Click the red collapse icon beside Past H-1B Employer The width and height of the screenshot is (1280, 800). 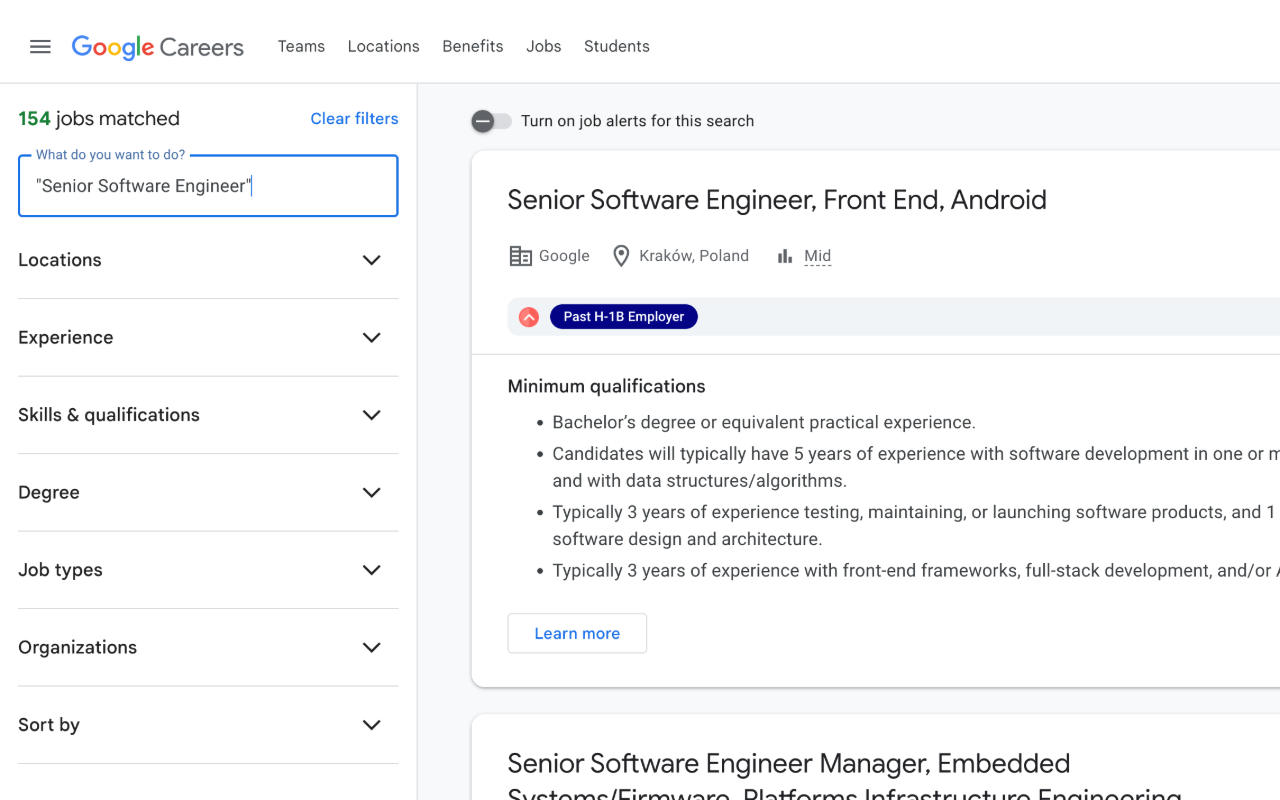(529, 317)
